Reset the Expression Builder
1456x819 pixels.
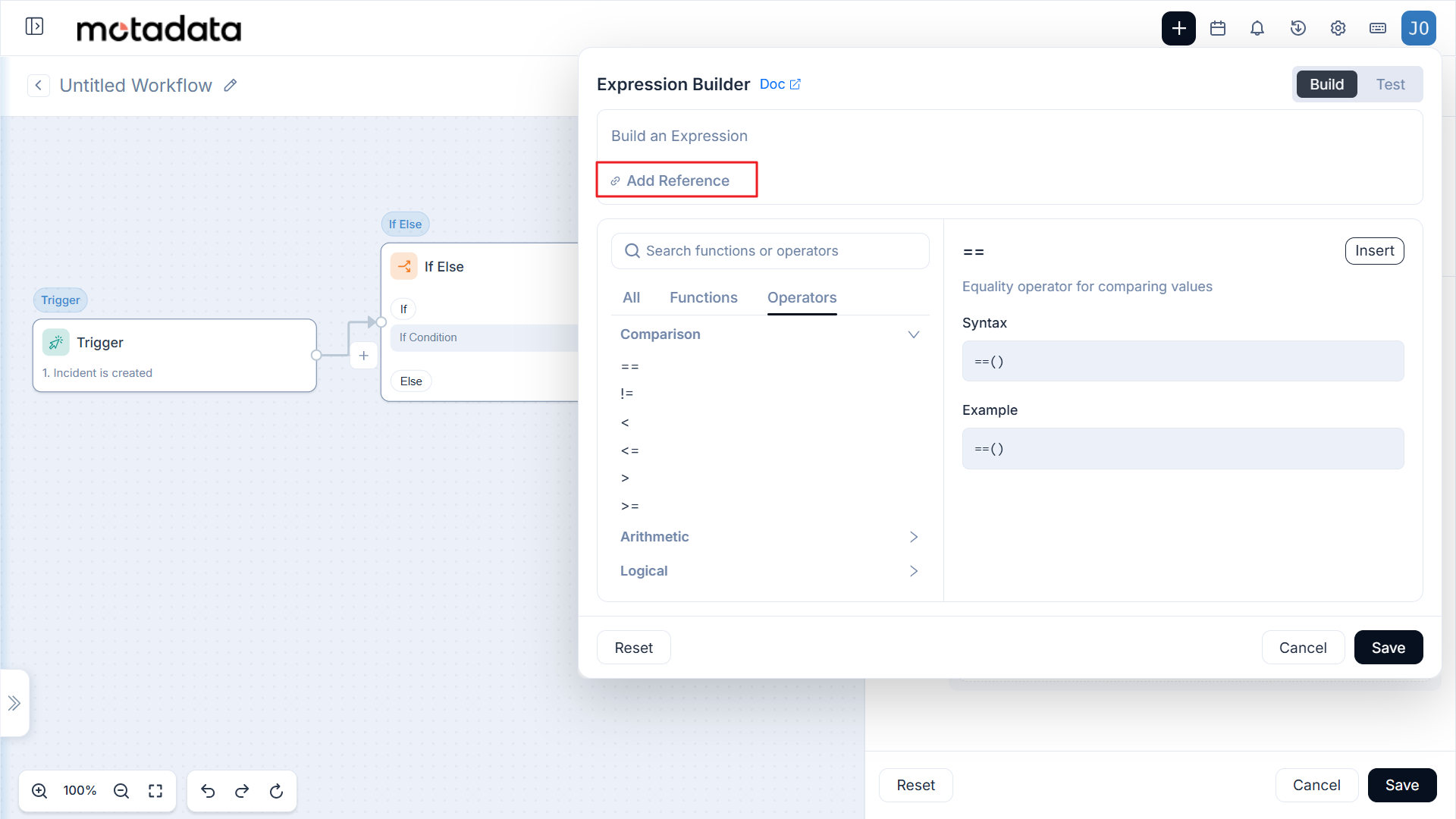tap(633, 648)
